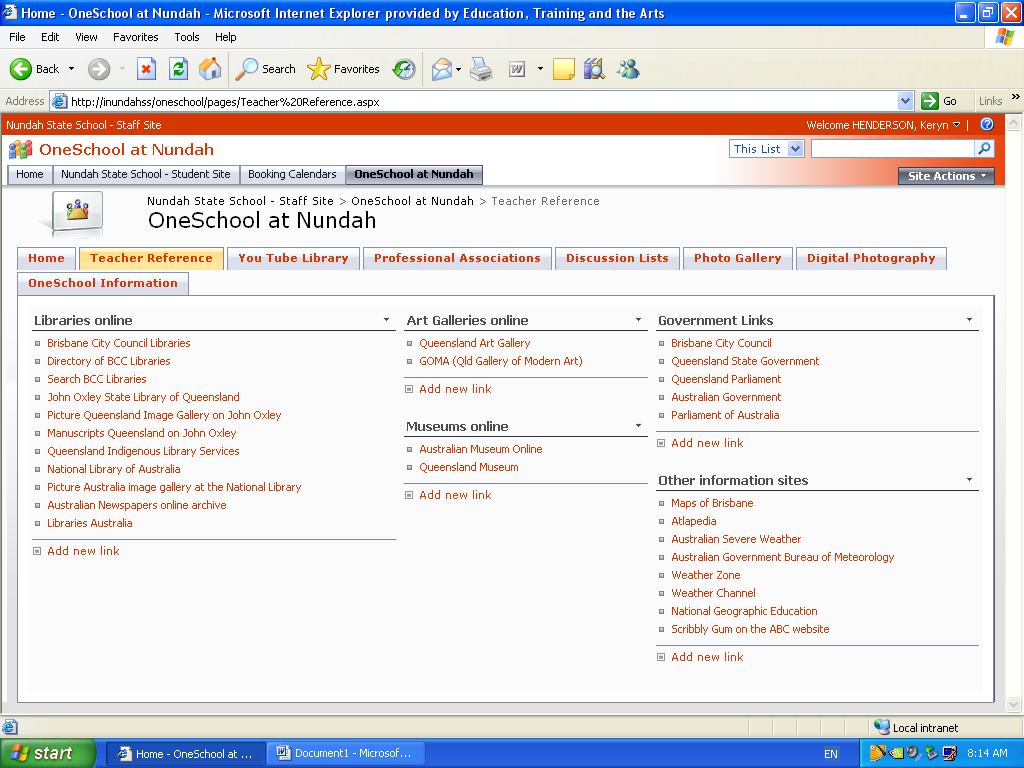Click the OneSchool site people logo
Image resolution: width=1024 pixels, height=768 pixels.
pos(20,150)
